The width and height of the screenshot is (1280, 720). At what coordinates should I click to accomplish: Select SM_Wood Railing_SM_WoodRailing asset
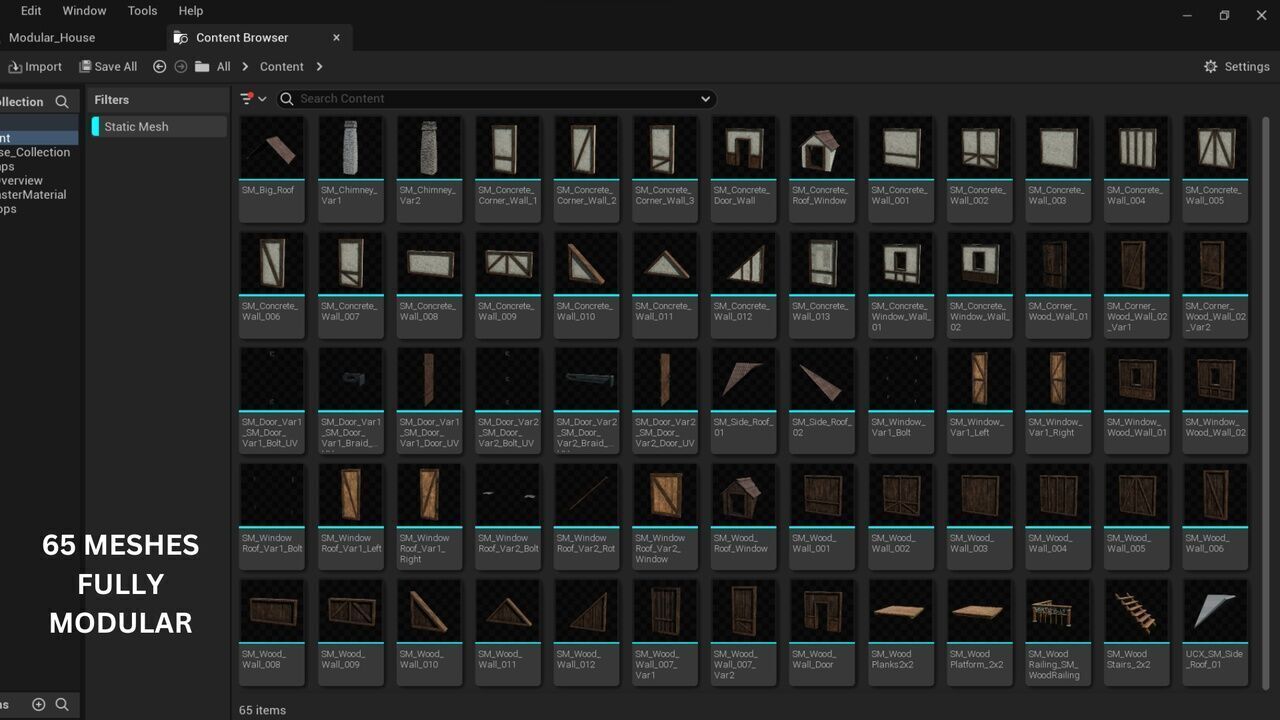tap(1059, 633)
